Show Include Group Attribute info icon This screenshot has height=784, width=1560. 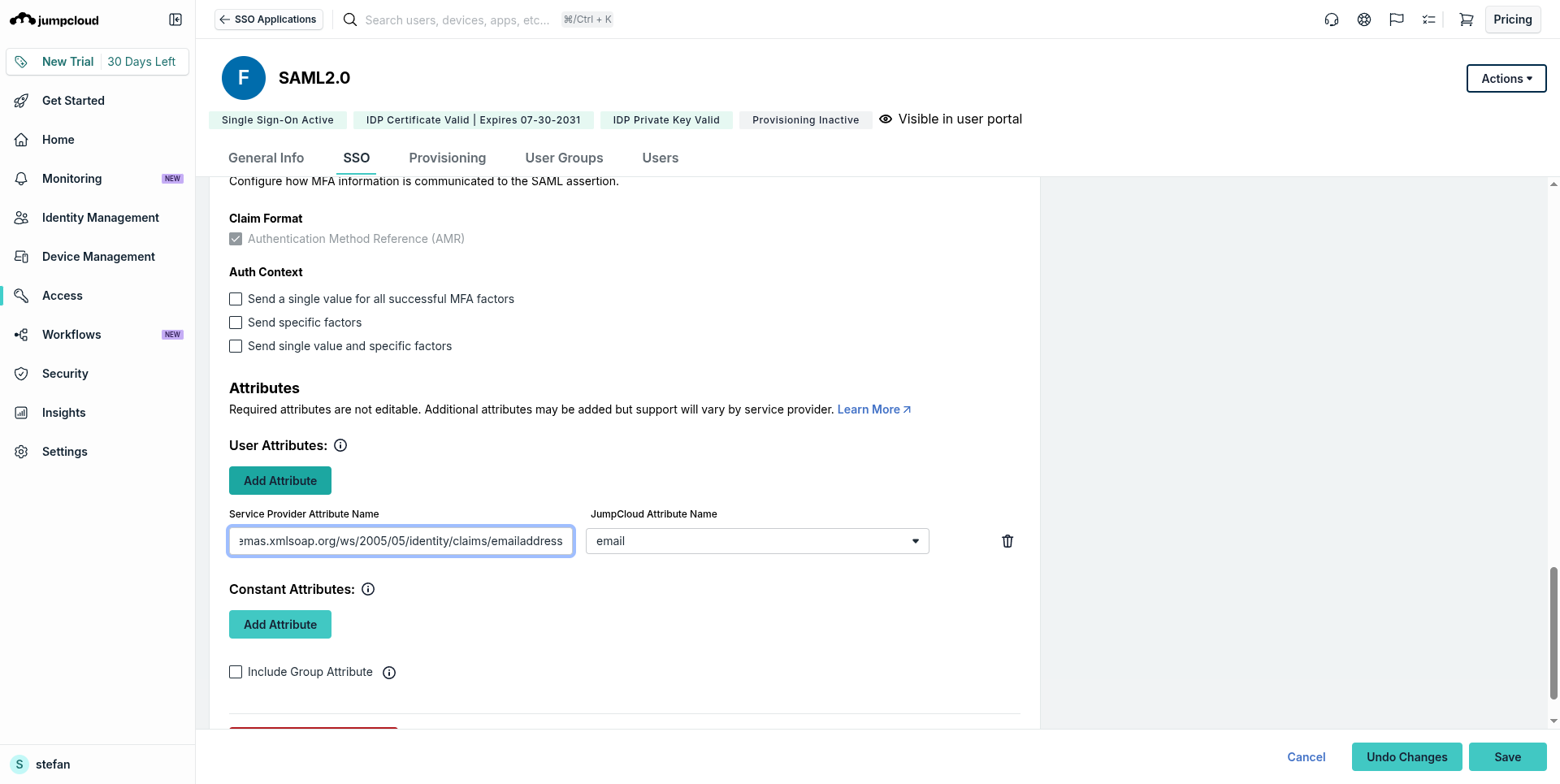click(x=389, y=673)
